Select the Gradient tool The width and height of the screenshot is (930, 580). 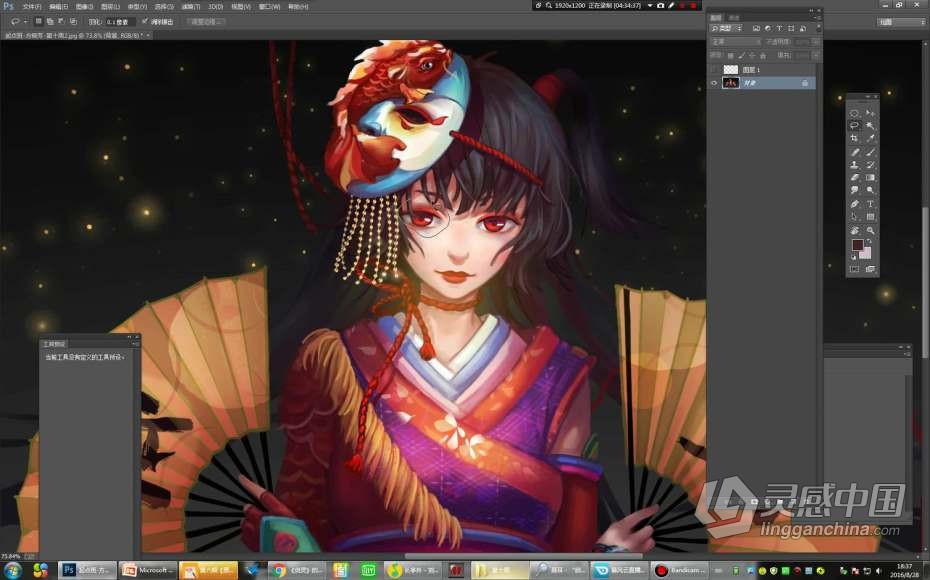[x=870, y=177]
